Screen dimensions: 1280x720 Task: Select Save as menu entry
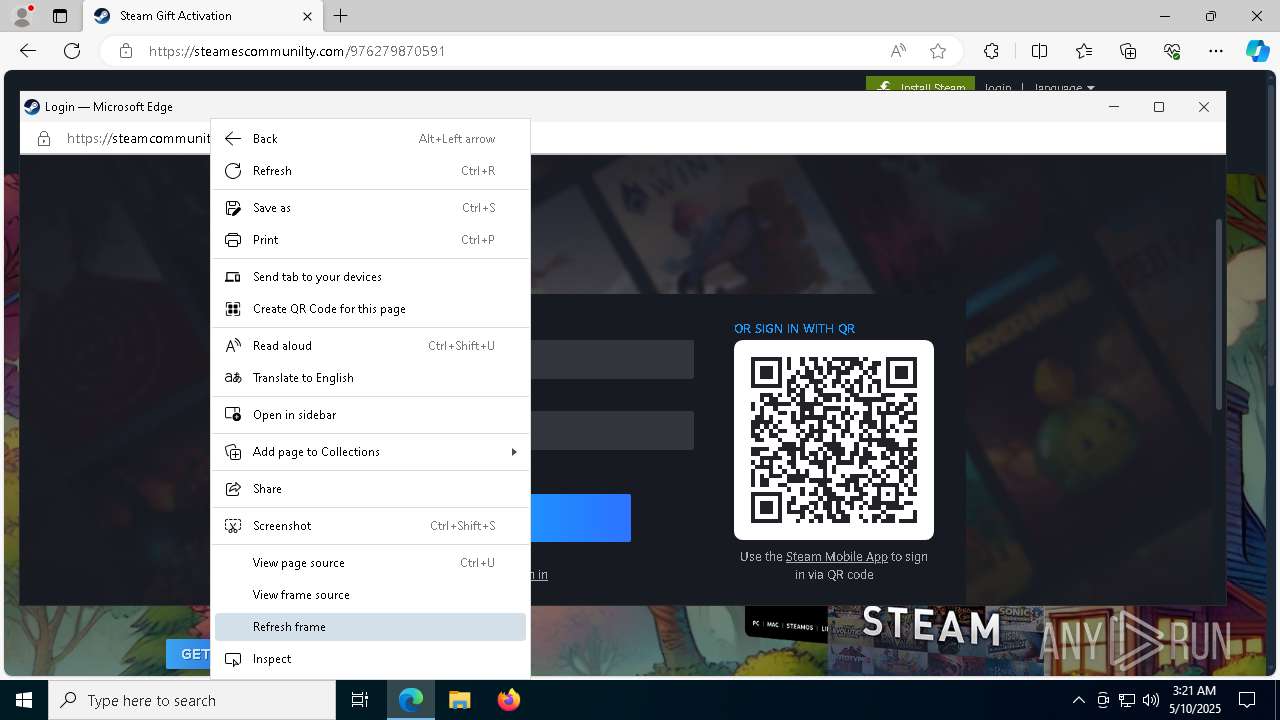click(x=370, y=208)
